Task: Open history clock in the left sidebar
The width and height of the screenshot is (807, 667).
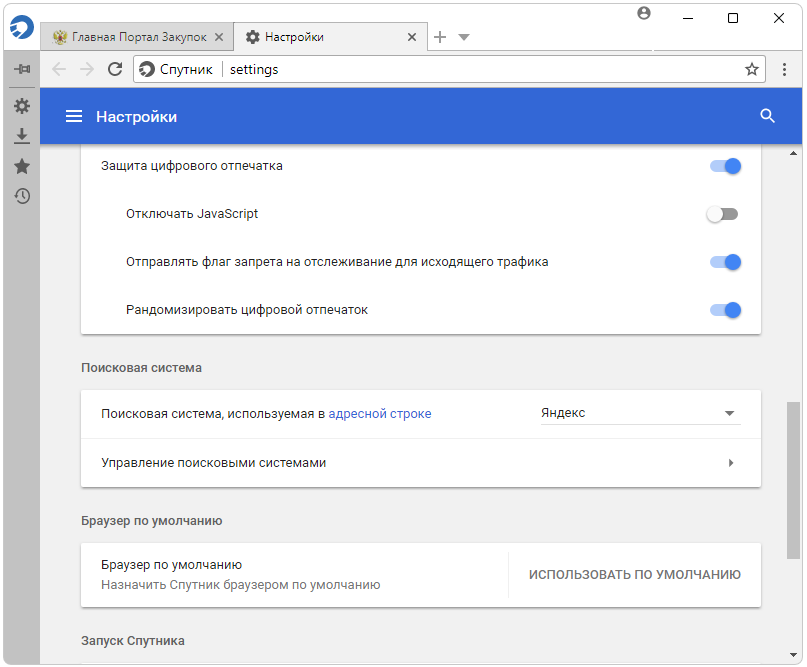Action: click(x=21, y=196)
